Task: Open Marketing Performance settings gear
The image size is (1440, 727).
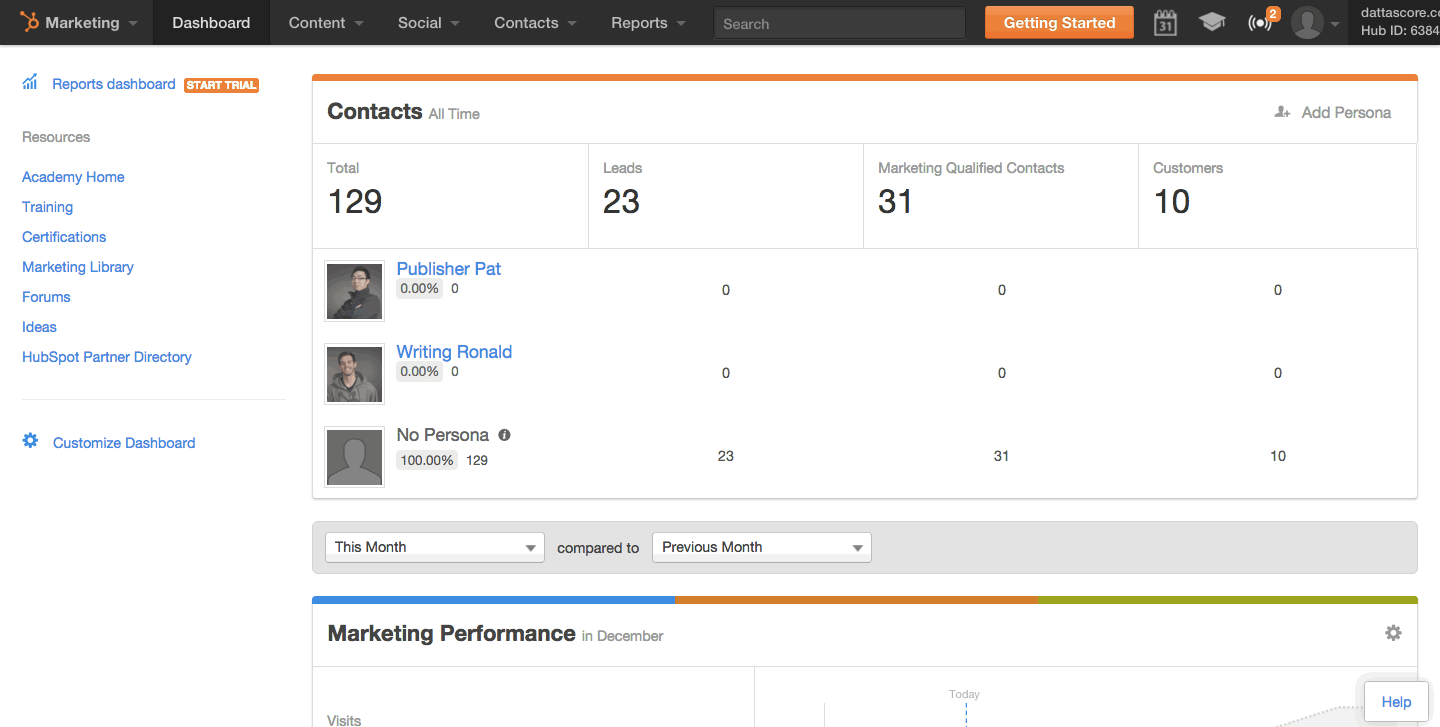Action: click(1393, 633)
